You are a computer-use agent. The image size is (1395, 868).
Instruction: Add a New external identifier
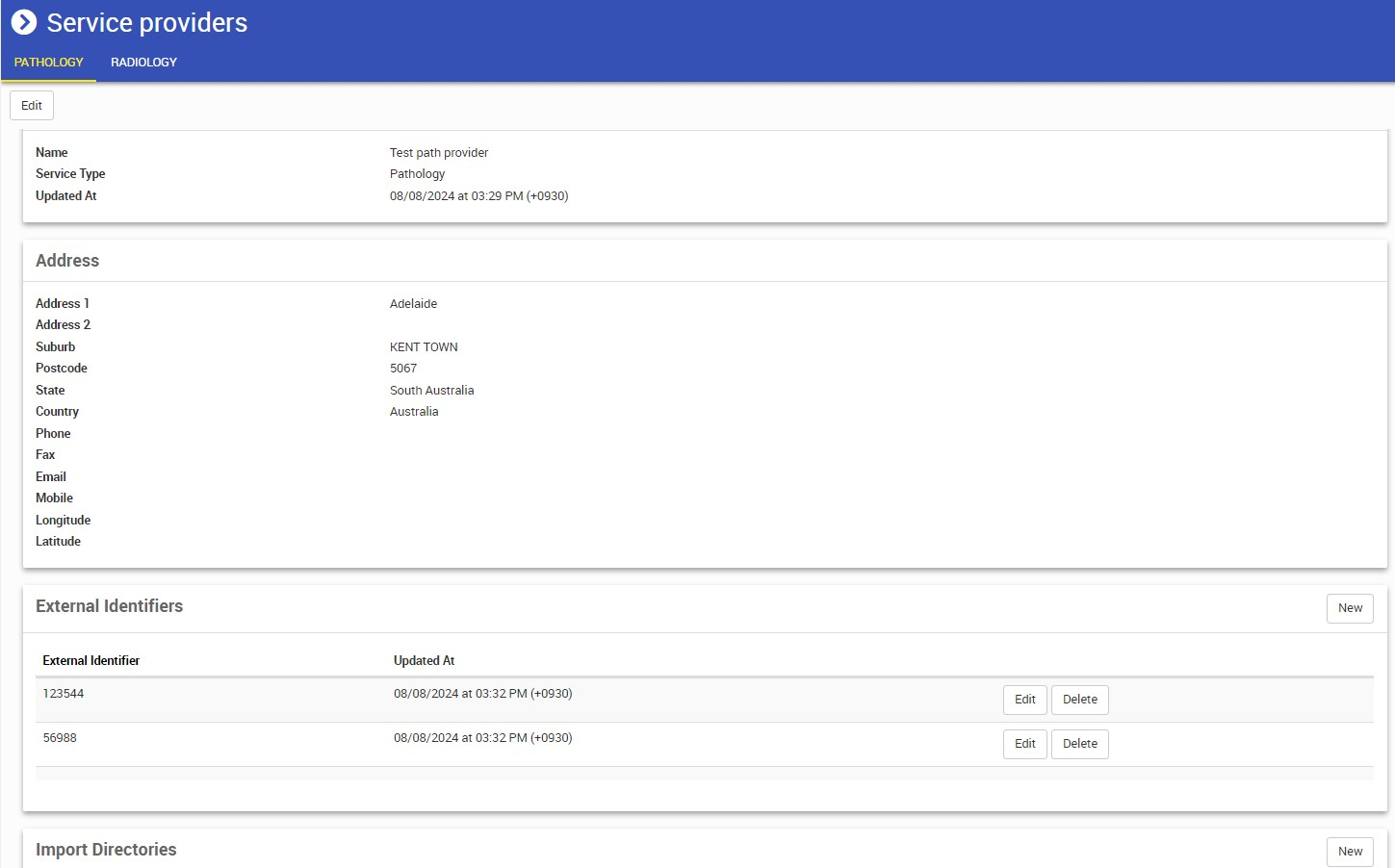1350,608
